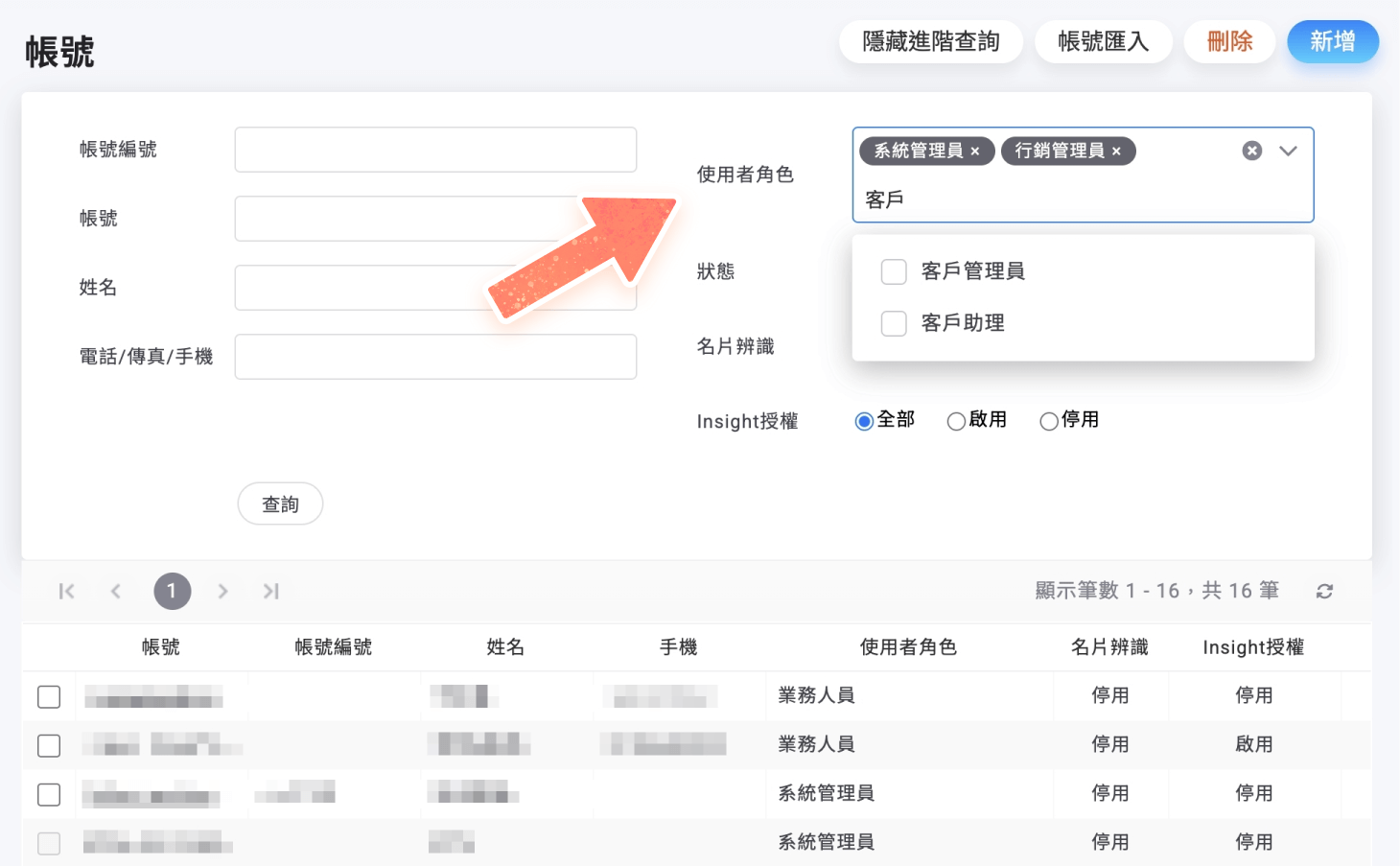Select 啟用 for Insight授權 filter

pyautogui.click(x=956, y=421)
